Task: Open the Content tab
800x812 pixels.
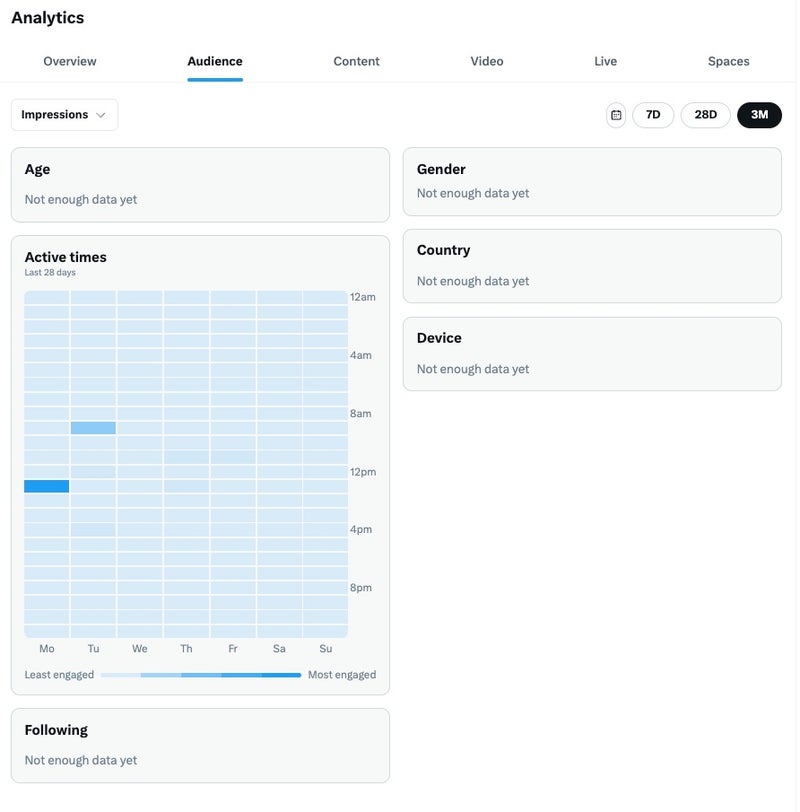Action: coord(356,61)
